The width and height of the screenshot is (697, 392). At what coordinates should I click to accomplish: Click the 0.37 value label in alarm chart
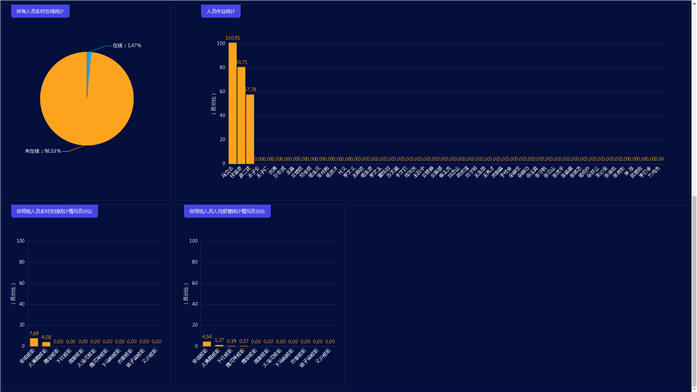(244, 341)
